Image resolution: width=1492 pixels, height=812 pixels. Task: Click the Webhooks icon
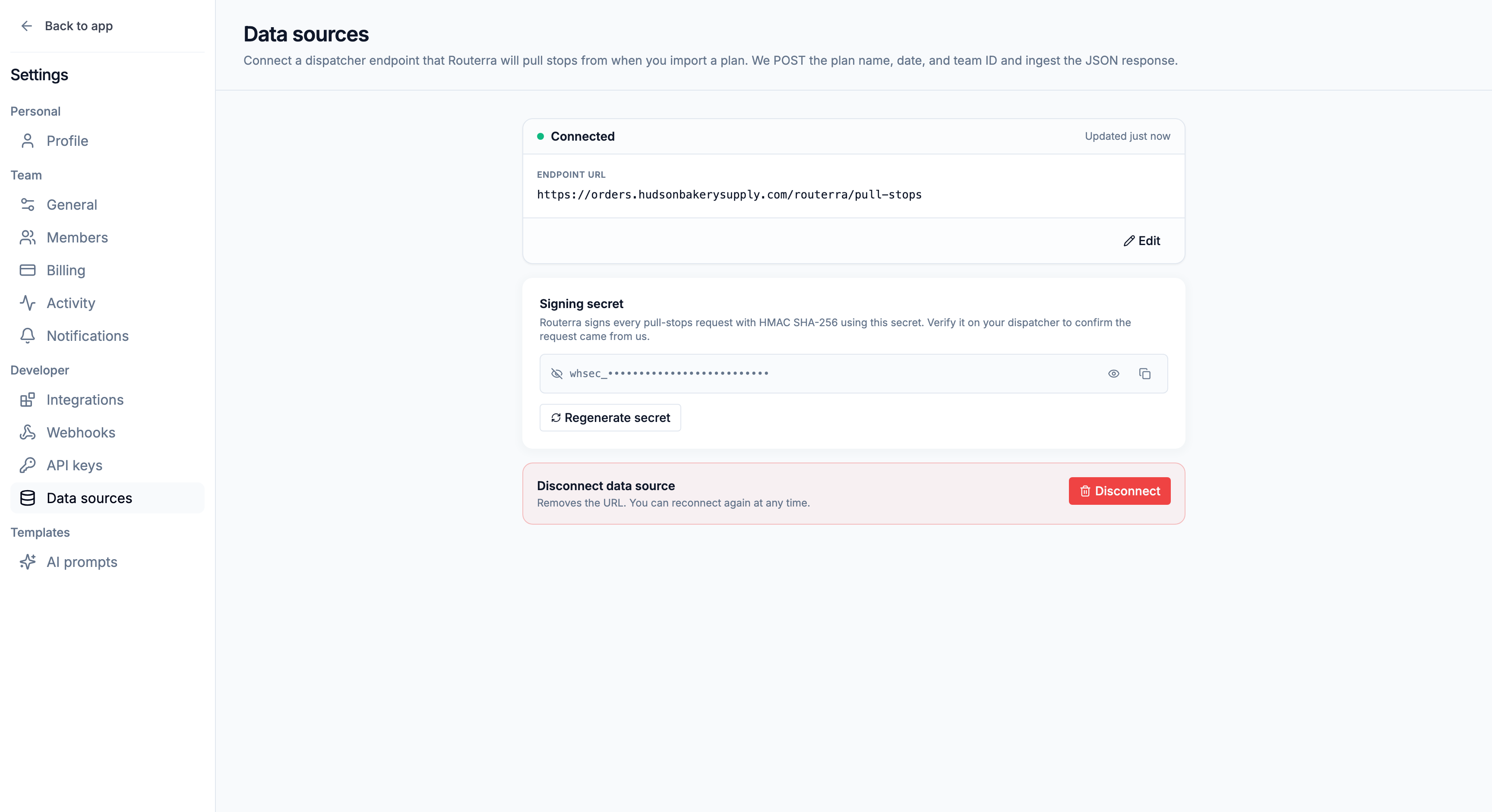coord(27,432)
